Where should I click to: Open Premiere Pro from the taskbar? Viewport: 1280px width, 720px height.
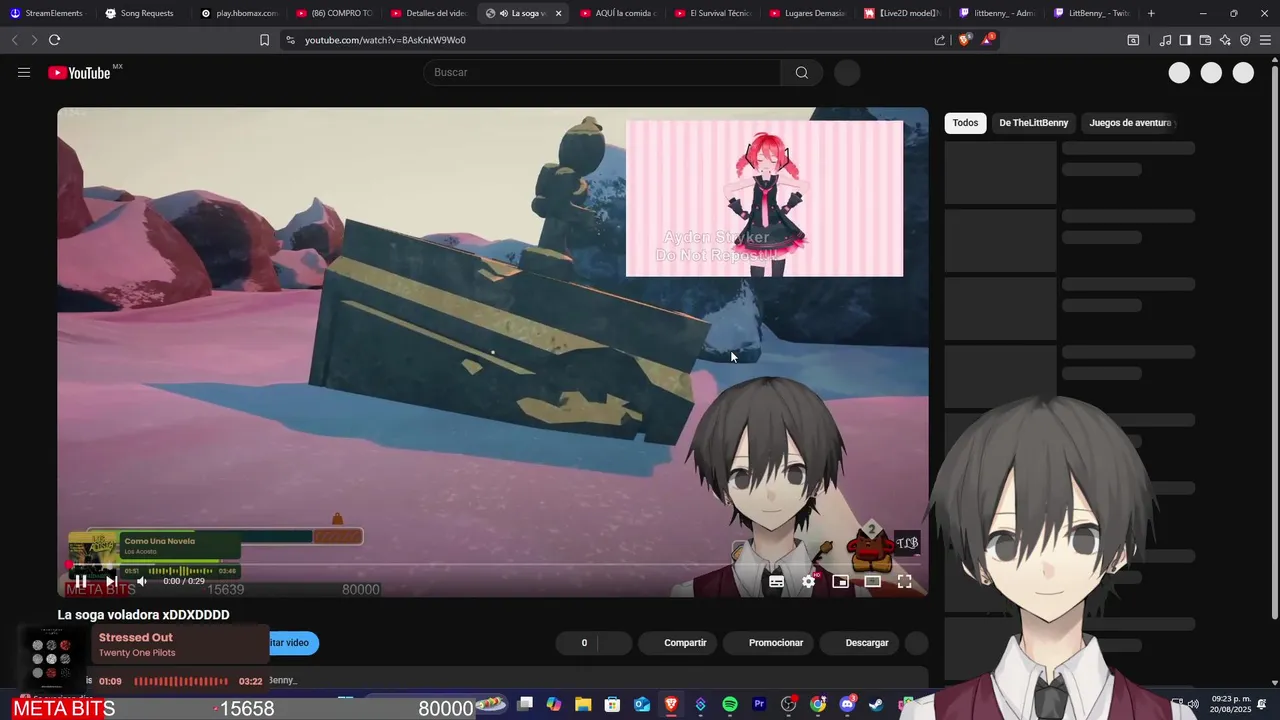click(759, 705)
